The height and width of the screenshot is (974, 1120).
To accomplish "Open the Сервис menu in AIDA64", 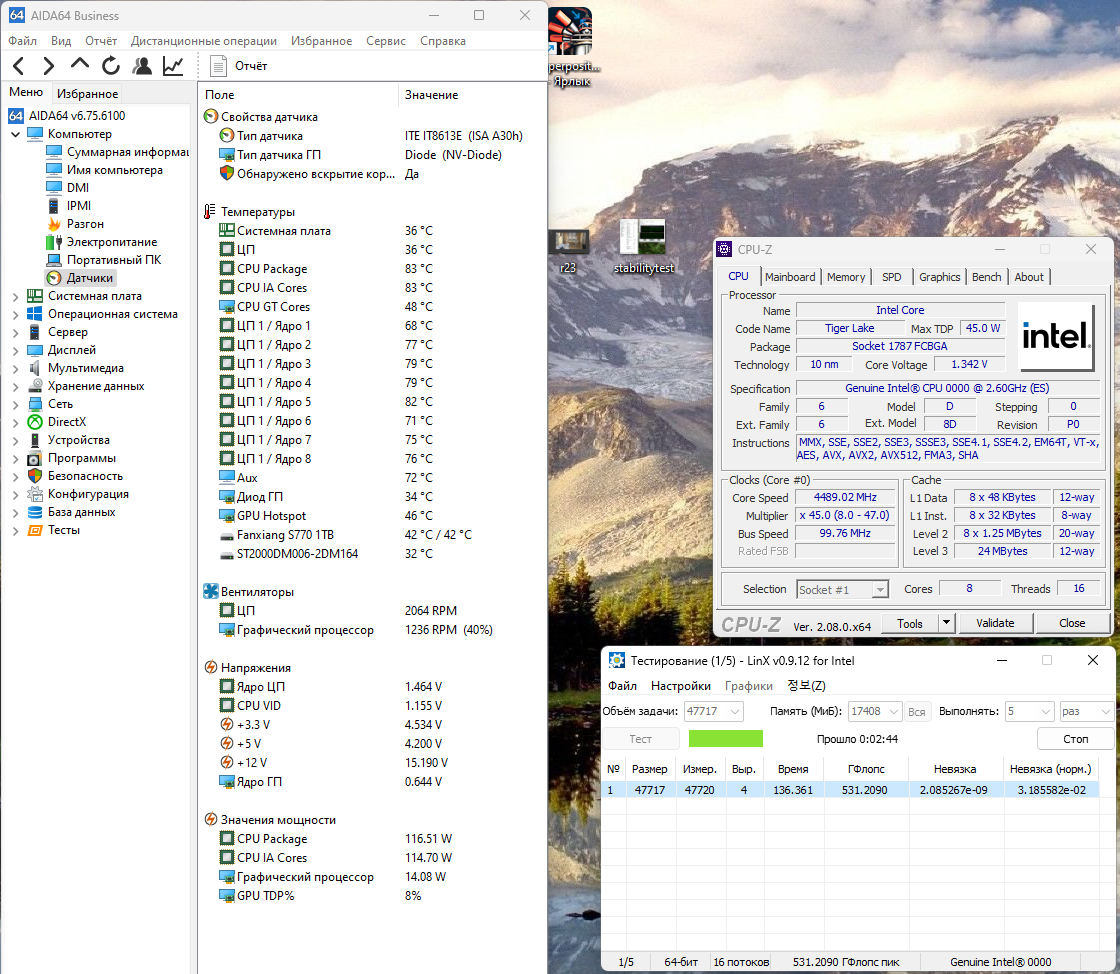I will [386, 41].
